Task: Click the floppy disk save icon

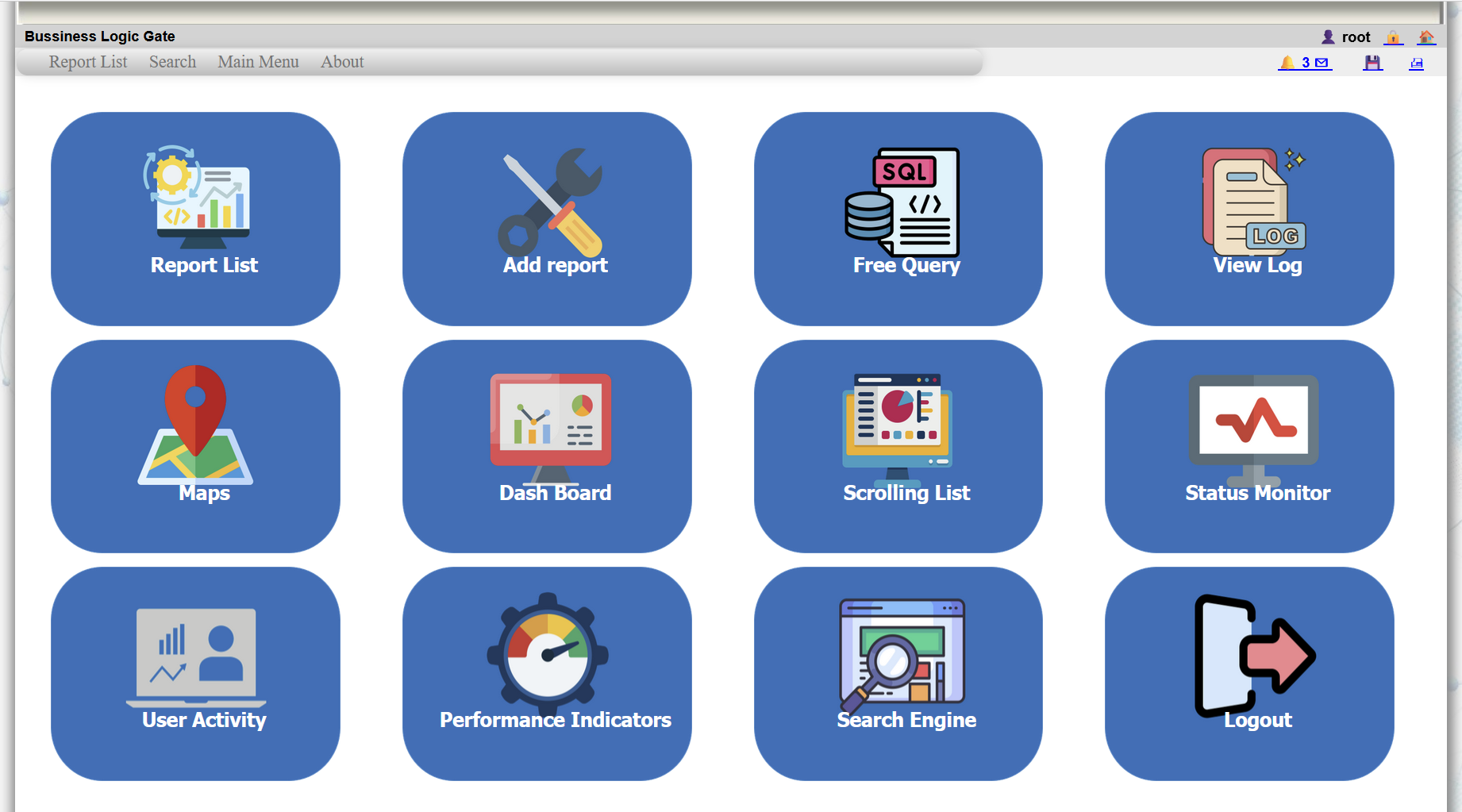Action: tap(1372, 63)
